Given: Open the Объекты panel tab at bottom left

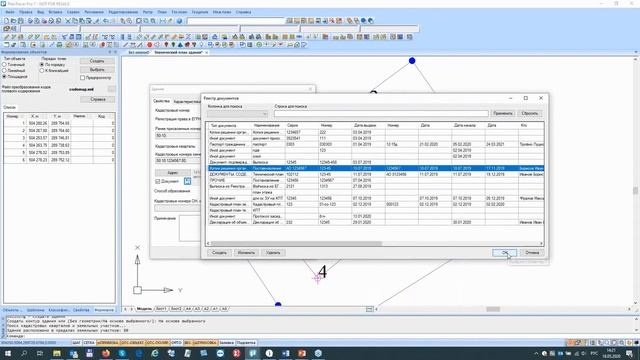Looking at the screenshot, I should [x=11, y=310].
